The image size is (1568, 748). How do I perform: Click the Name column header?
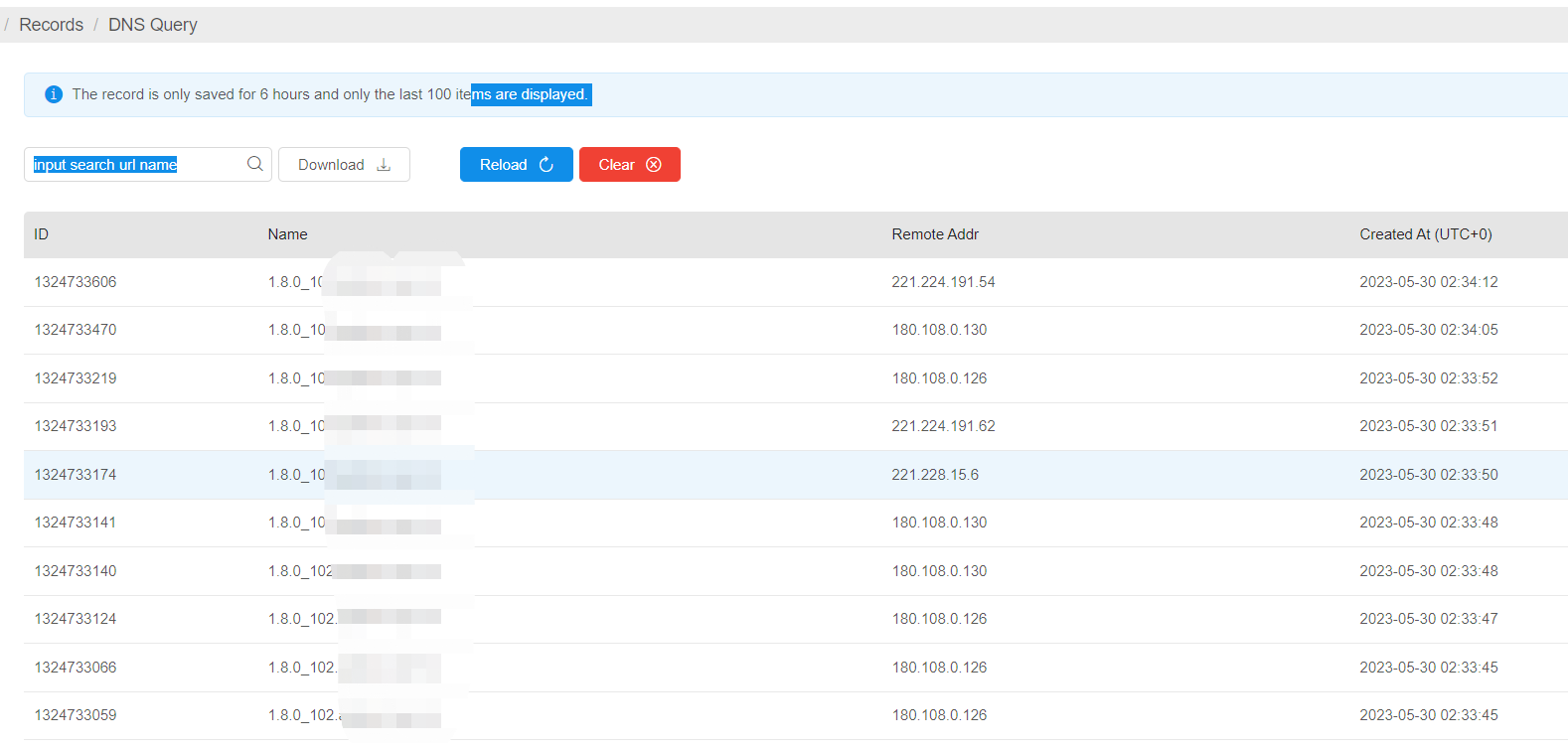(287, 234)
